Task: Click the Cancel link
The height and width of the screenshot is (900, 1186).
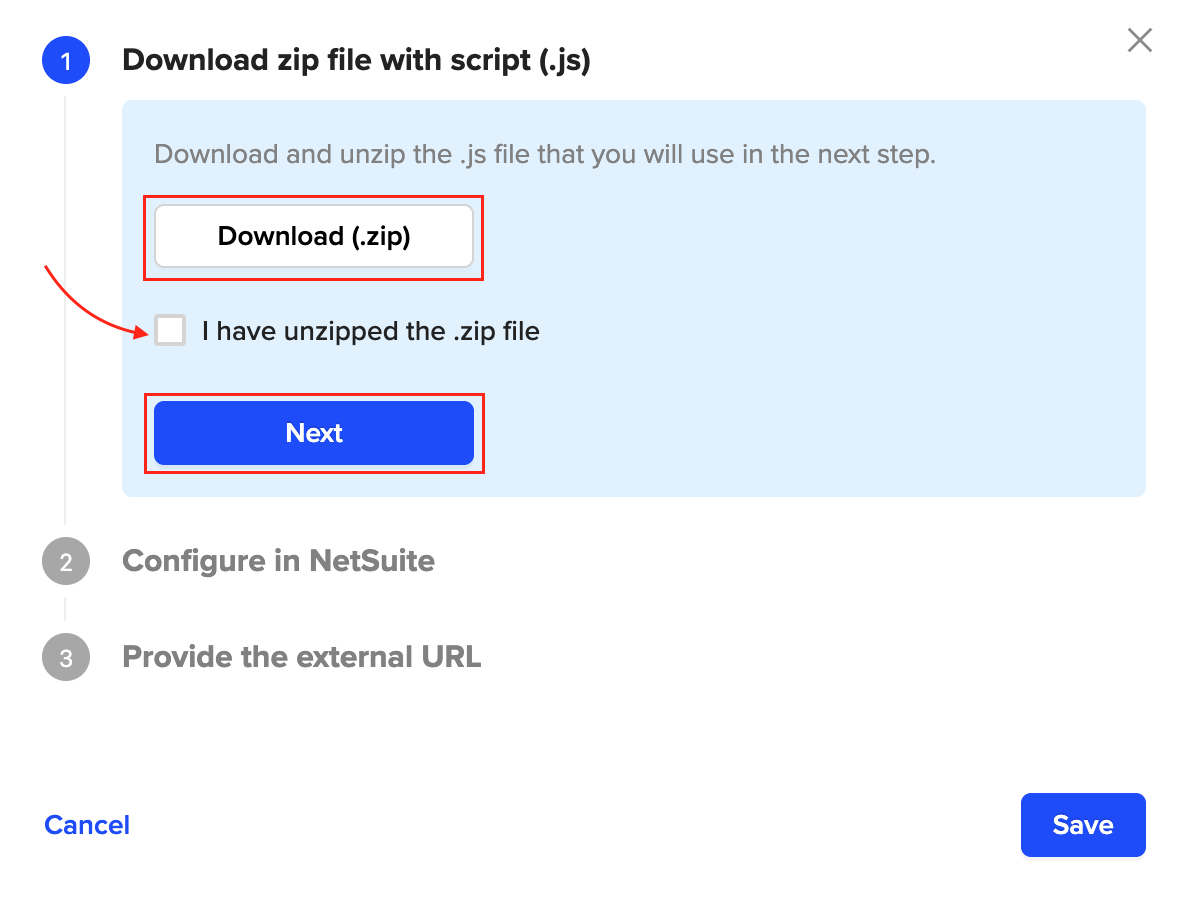Action: [87, 825]
